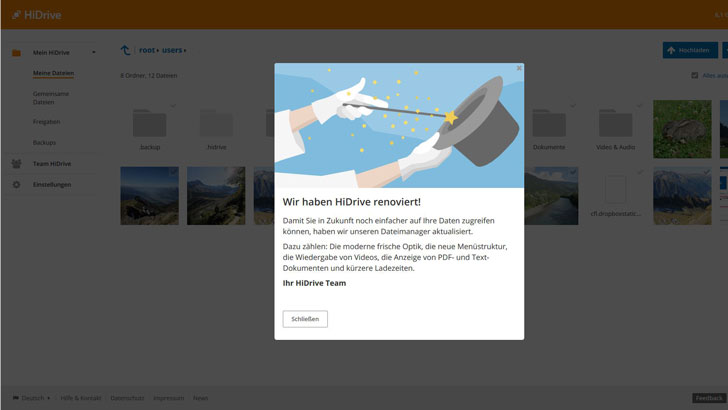The width and height of the screenshot is (728, 410).
Task: Click the HiDrive logo in header
Action: coord(37,15)
